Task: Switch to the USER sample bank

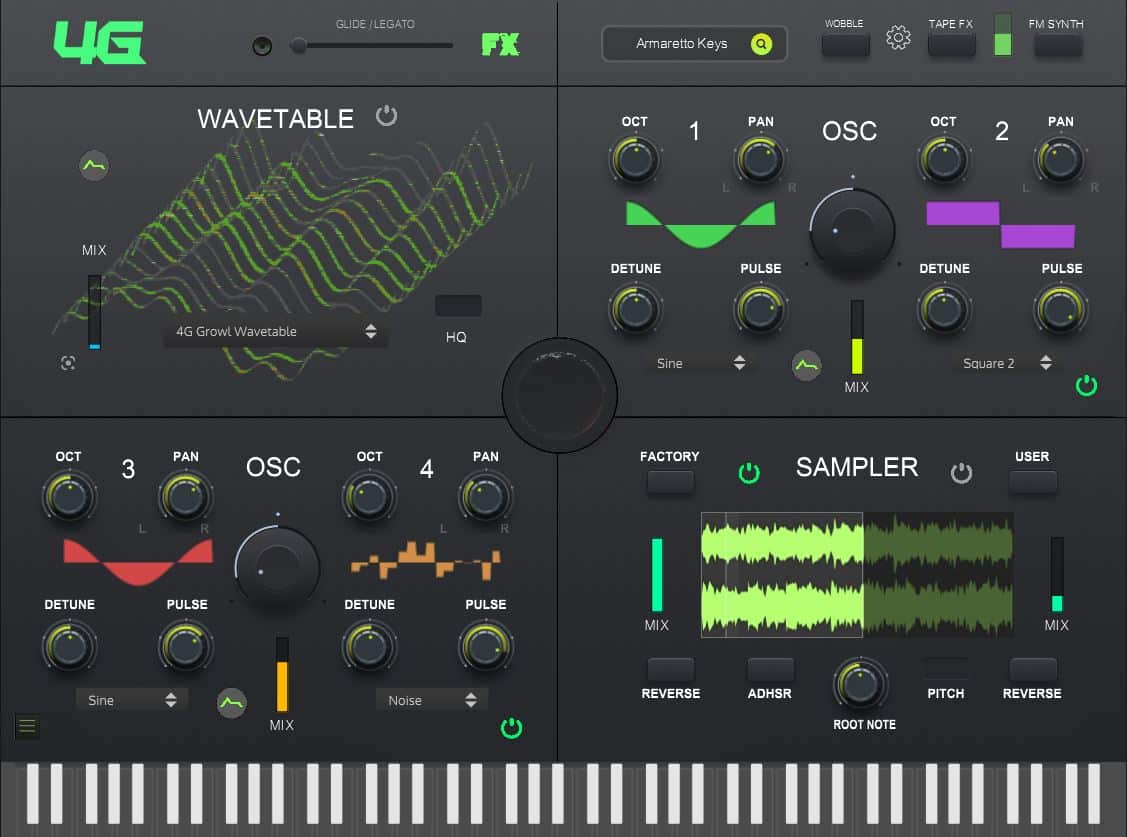Action: pos(1032,481)
